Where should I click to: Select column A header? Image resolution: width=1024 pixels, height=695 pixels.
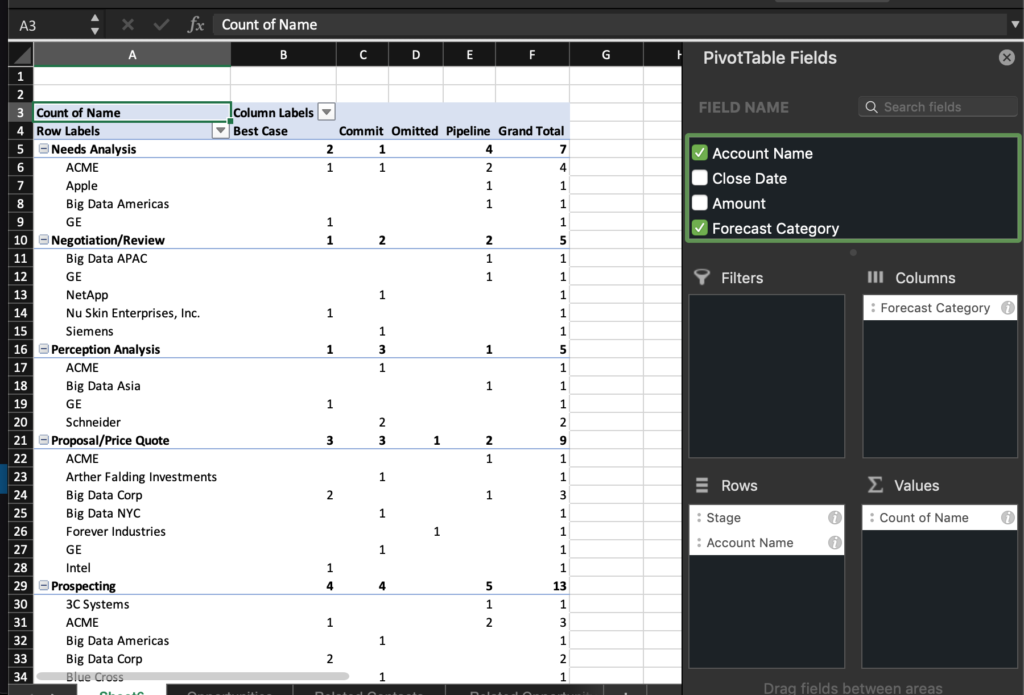click(132, 55)
